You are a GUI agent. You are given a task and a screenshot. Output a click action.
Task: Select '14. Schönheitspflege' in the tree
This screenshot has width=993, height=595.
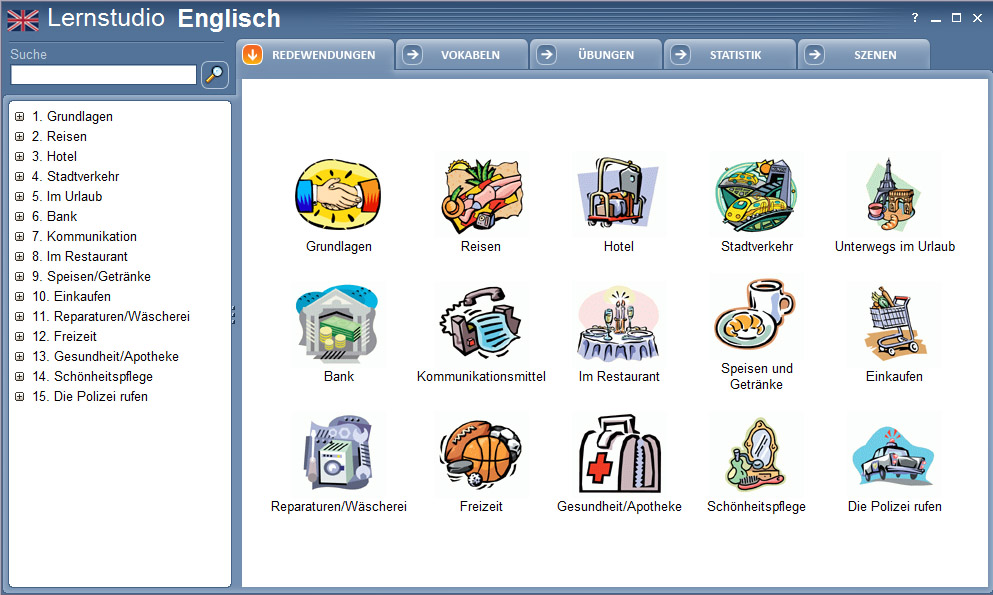point(92,377)
